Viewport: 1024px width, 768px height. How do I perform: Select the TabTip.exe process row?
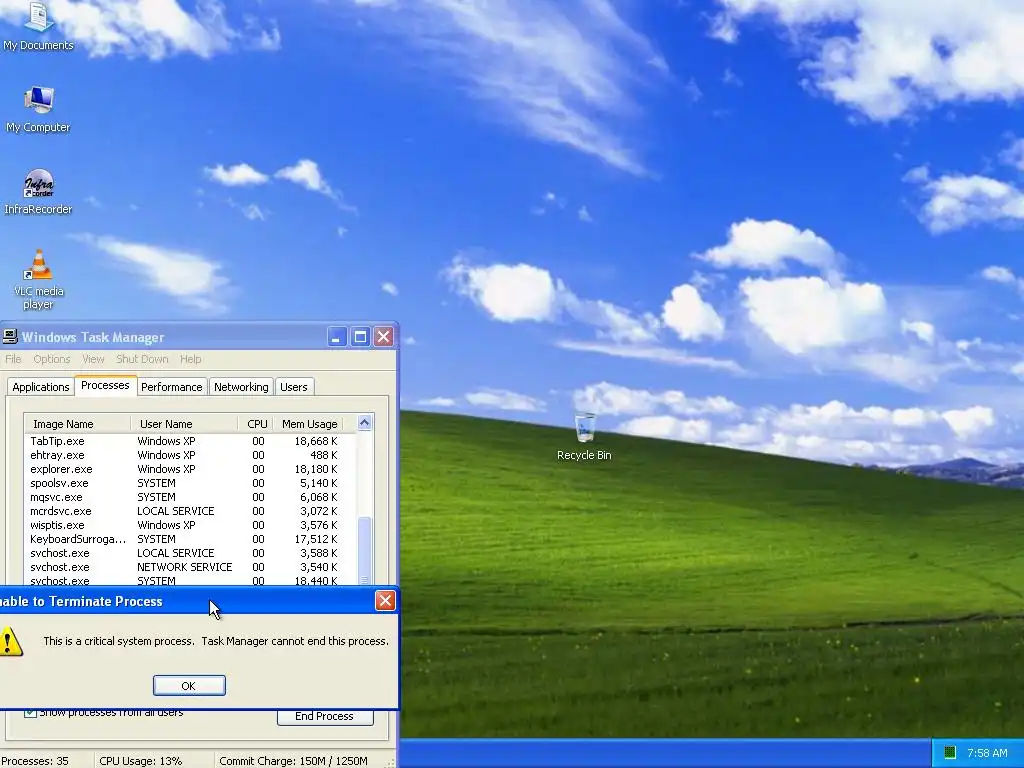tap(190, 441)
